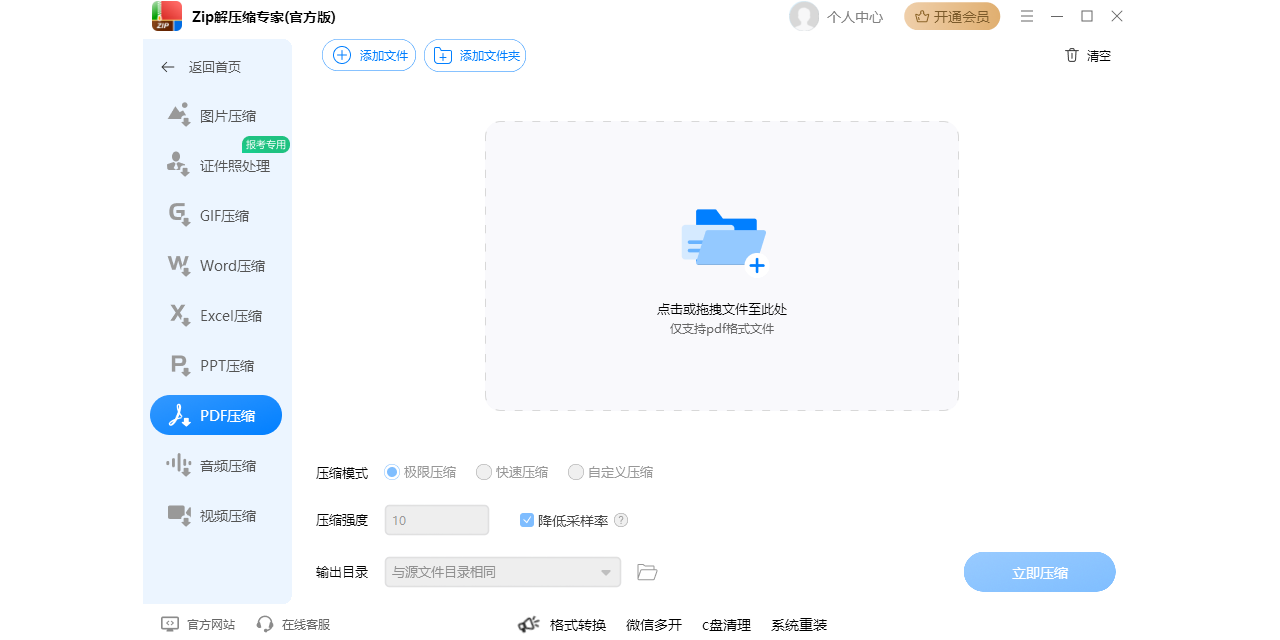Click 格式转换 in the bottom bar

[580, 624]
